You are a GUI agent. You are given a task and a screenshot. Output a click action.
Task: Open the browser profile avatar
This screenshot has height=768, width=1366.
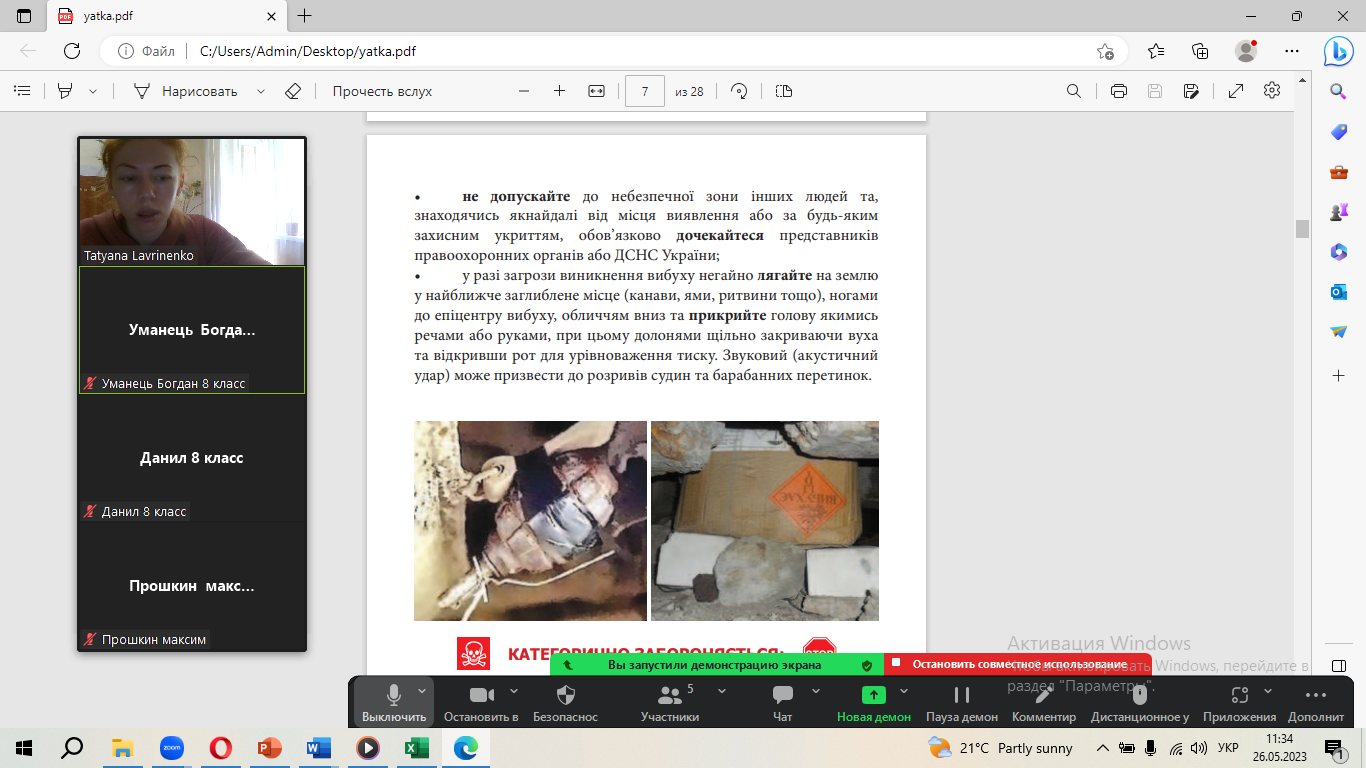1245,51
